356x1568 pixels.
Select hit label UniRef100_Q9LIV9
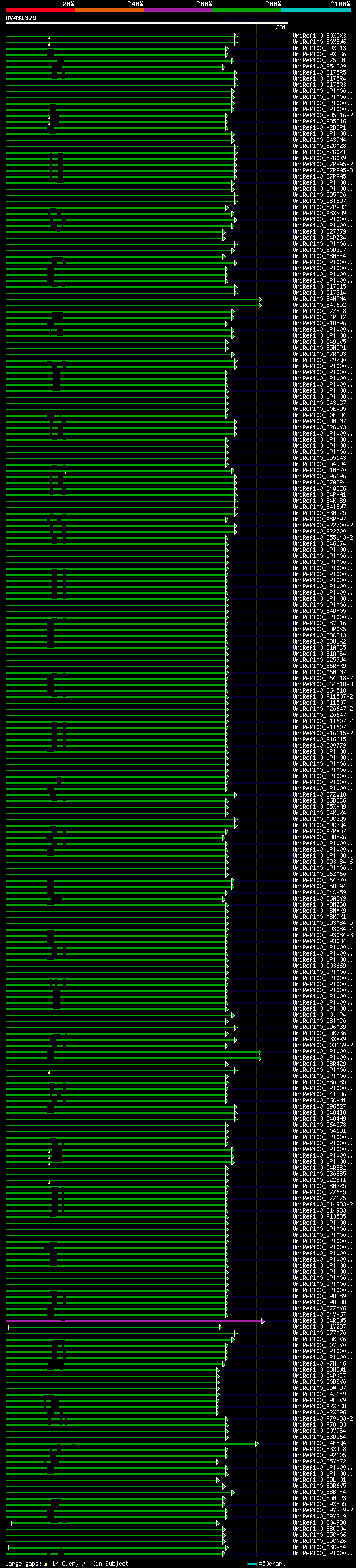pos(319,1400)
